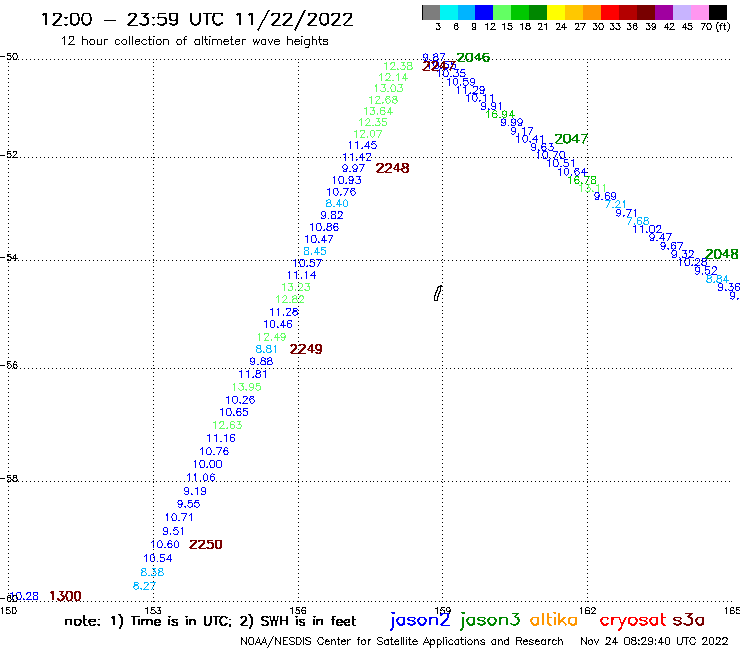Viewport: 740px width, 650px height.
Task: Click the wave height value 8.81
Action: tap(266, 349)
